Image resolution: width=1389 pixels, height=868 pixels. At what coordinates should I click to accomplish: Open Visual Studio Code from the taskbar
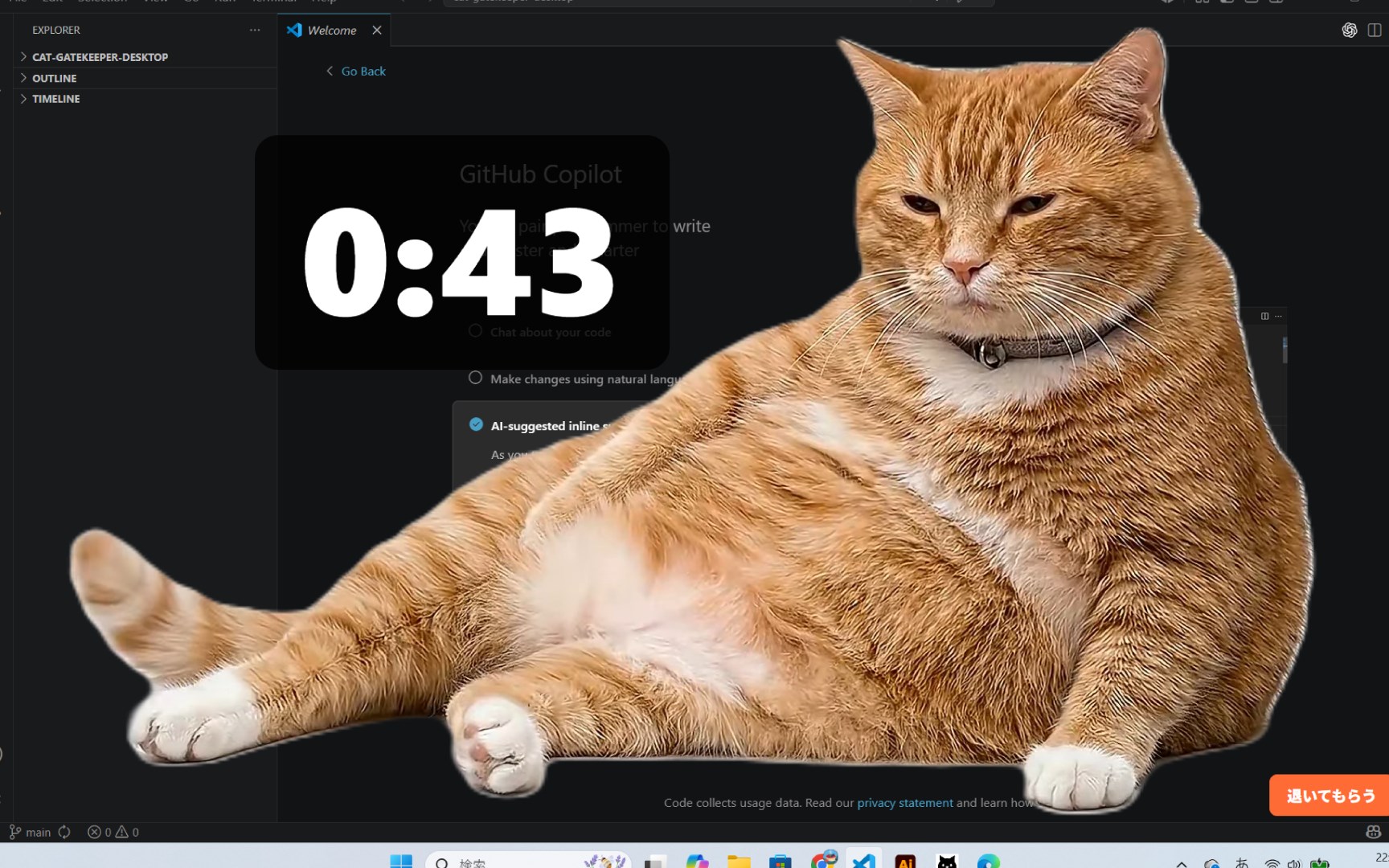(863, 860)
